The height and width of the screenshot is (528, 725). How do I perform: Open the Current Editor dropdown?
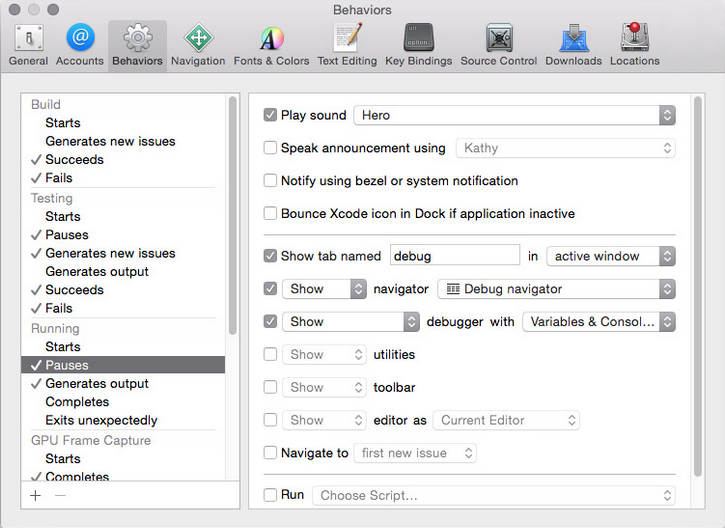coord(506,420)
